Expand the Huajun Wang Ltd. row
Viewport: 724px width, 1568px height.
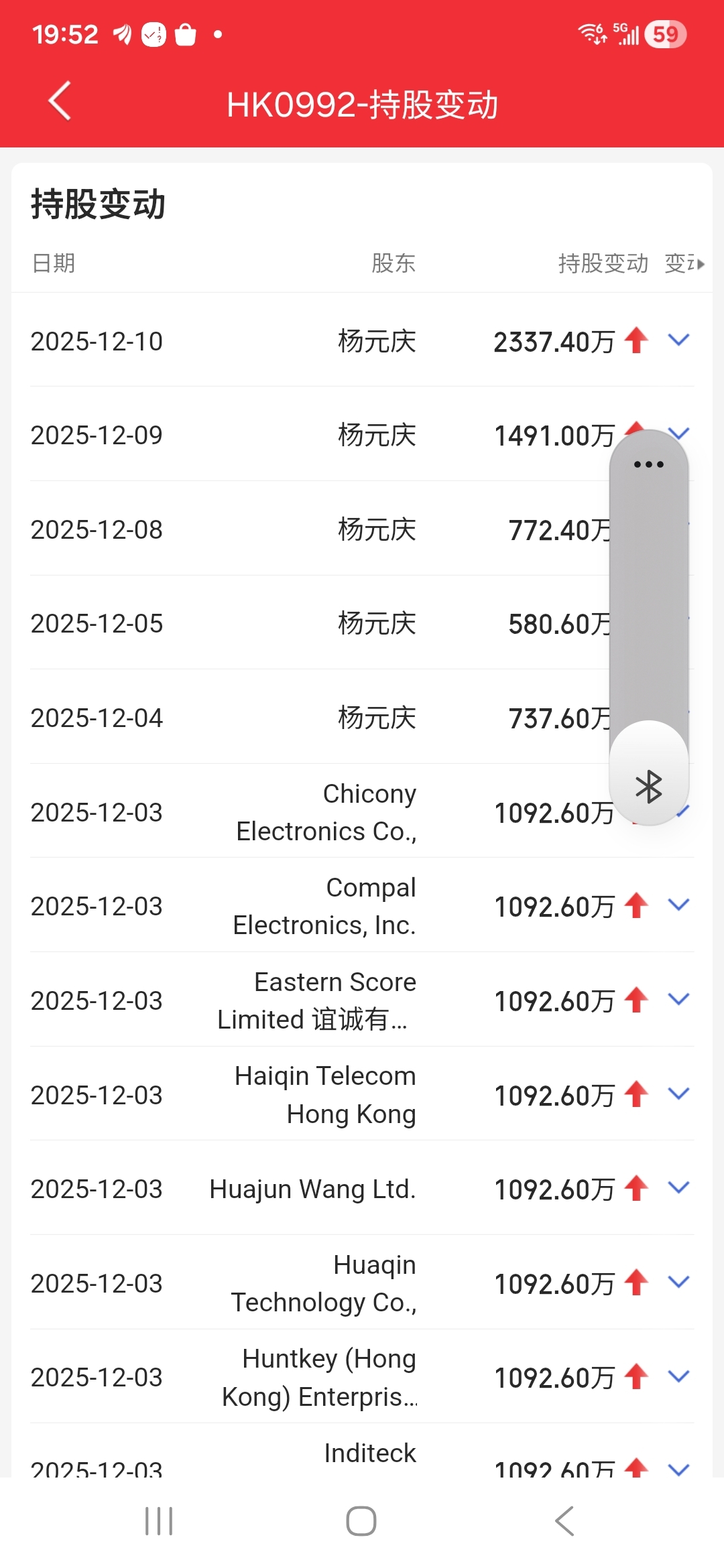click(x=679, y=1189)
